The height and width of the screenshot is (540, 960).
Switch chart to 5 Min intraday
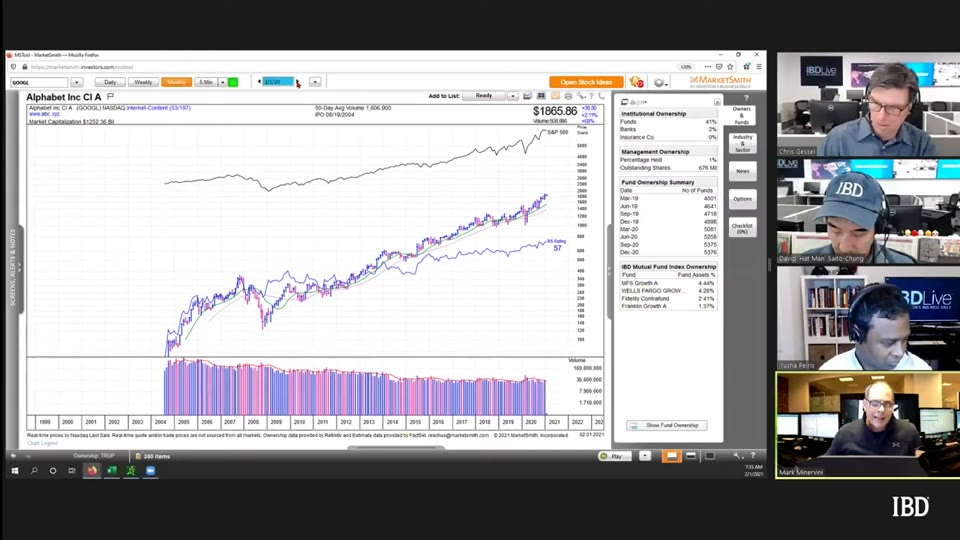tap(206, 82)
